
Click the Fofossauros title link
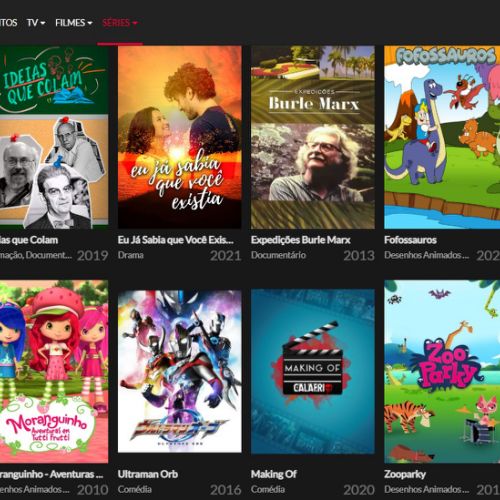(x=410, y=240)
